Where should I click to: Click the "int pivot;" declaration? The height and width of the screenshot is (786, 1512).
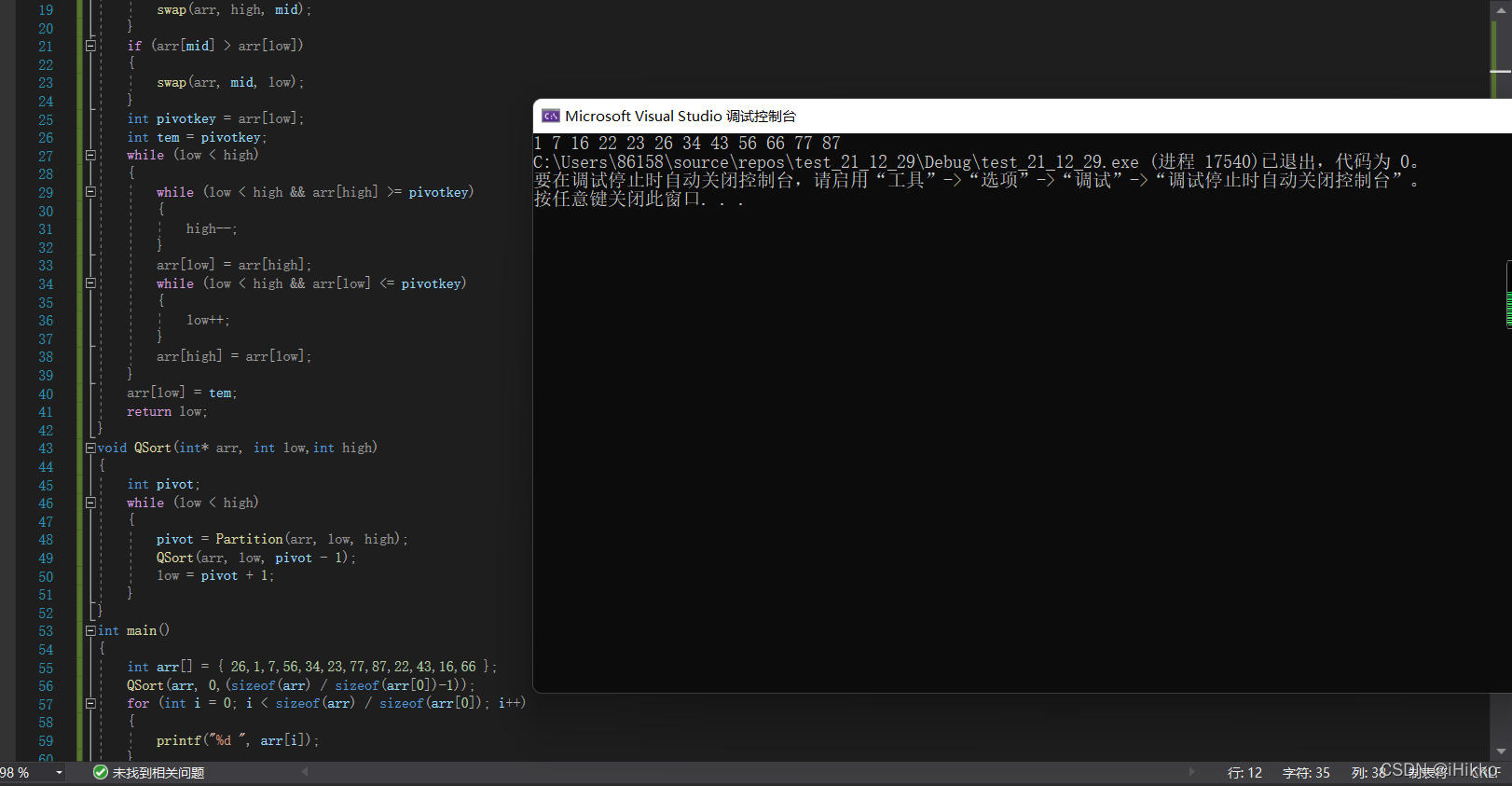click(163, 484)
